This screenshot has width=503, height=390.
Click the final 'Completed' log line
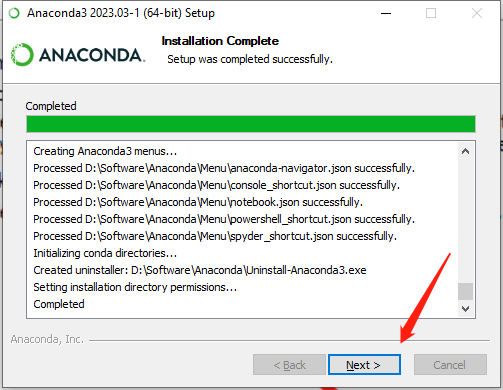59,304
